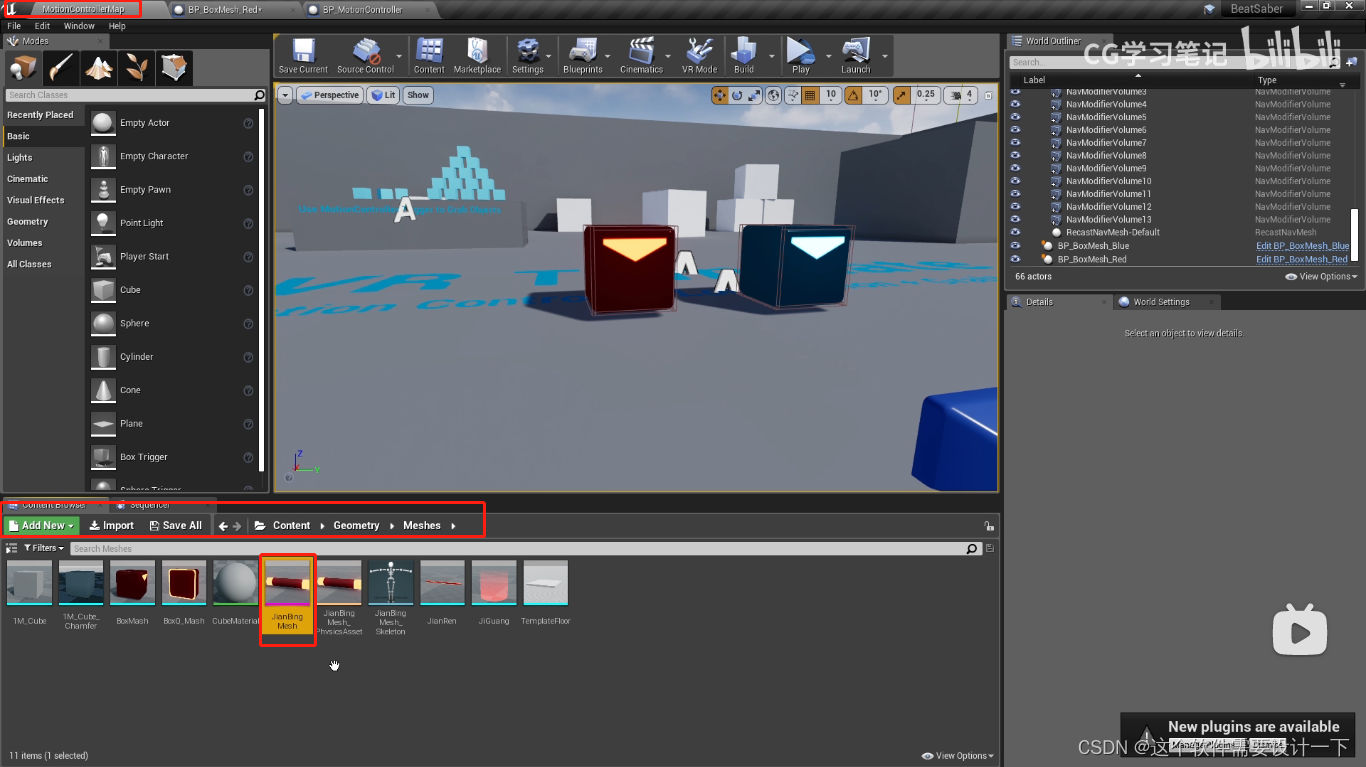
Task: Open rotation snap 10° dropdown
Action: pos(876,95)
